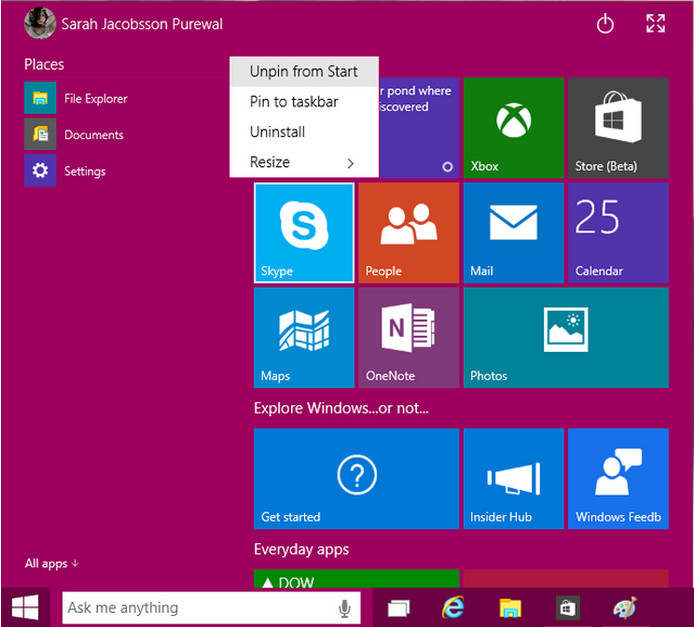The image size is (694, 627).
Task: Select Uninstall from context menu
Action: (304, 132)
